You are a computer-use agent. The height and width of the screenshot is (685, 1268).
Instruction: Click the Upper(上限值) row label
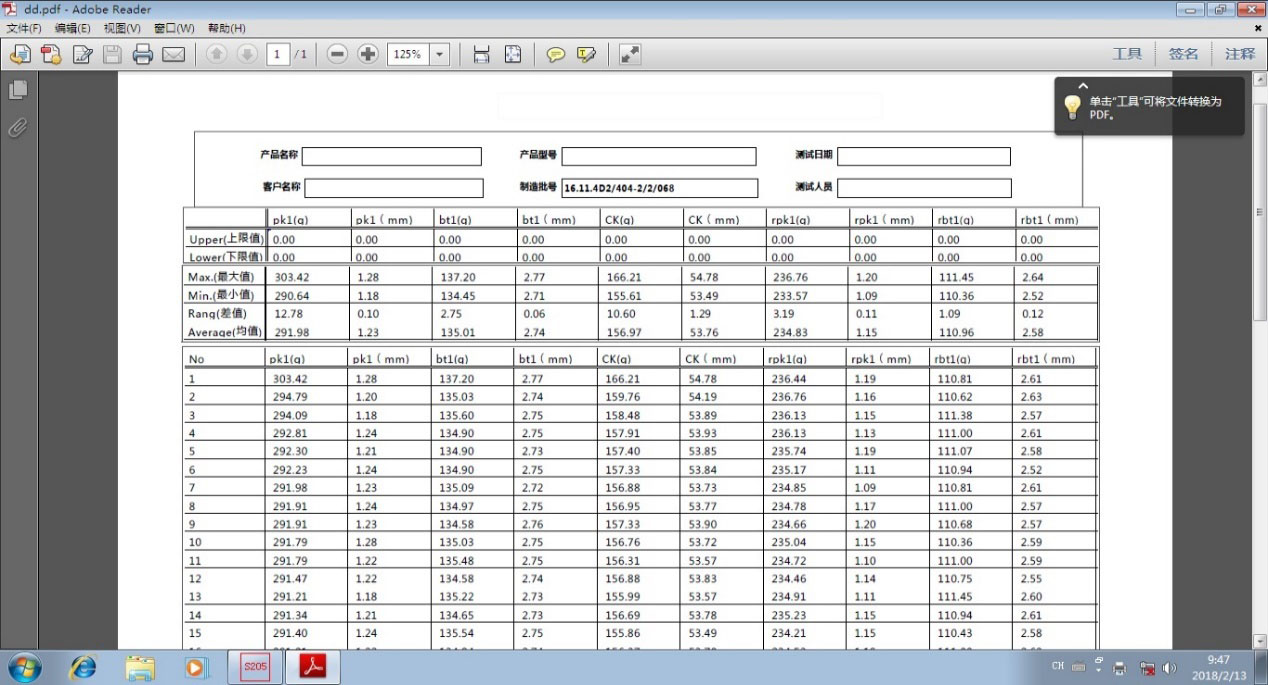226,240
